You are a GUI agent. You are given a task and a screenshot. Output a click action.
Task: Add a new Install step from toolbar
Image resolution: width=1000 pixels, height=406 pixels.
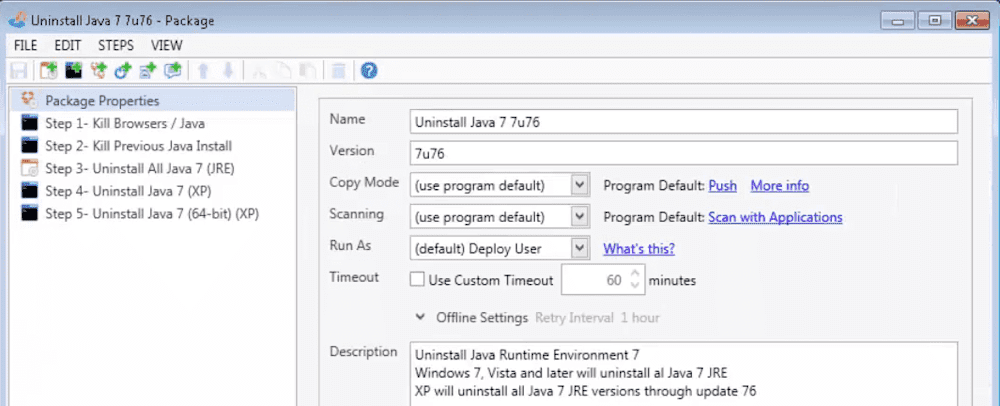click(x=48, y=71)
